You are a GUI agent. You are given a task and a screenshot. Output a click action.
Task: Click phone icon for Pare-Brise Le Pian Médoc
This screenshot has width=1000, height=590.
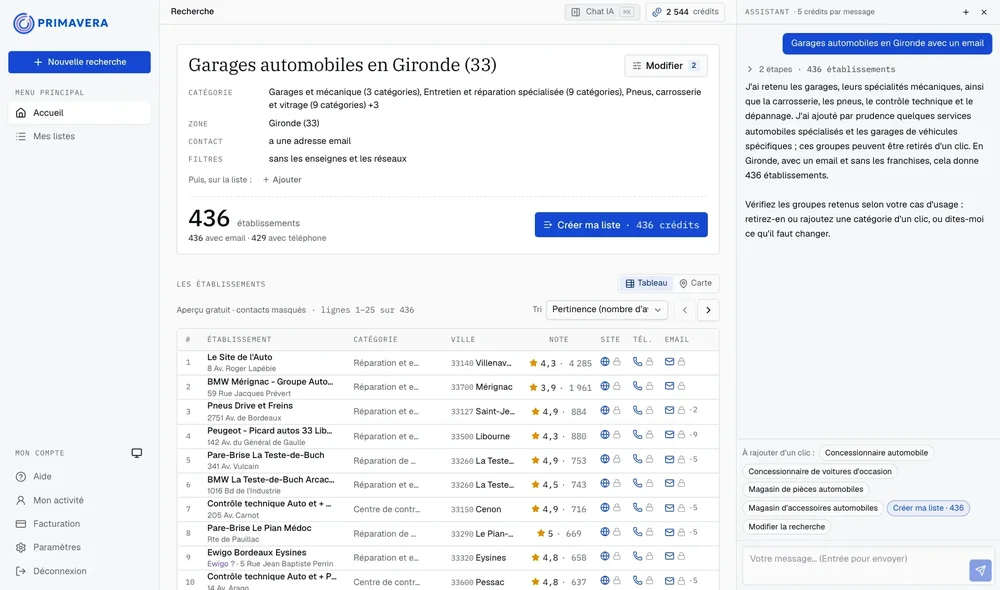coord(637,532)
